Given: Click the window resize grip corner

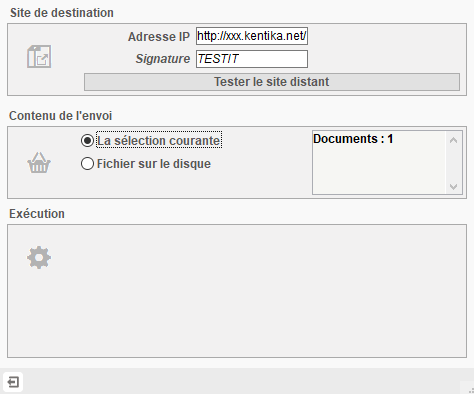Looking at the screenshot, I should pos(469,389).
